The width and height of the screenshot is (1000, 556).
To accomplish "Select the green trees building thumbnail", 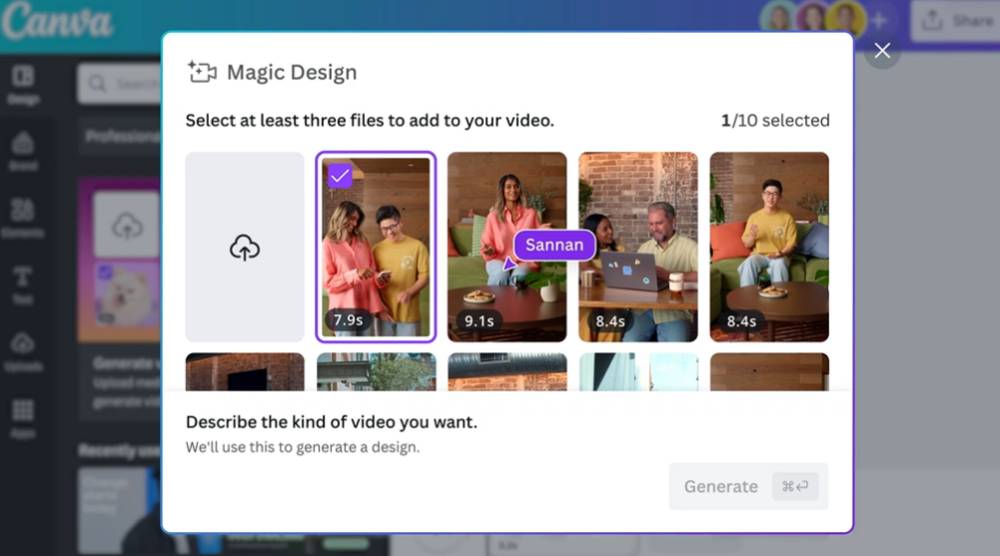I will 376,372.
